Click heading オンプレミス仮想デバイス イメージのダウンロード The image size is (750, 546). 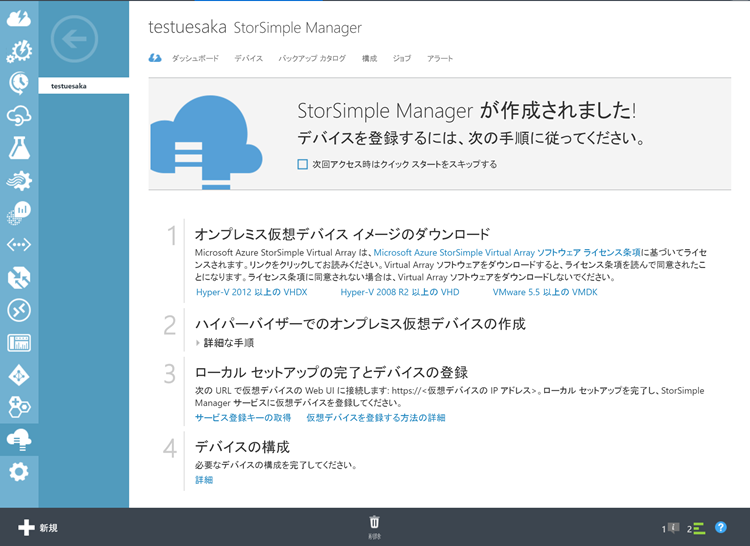342,234
